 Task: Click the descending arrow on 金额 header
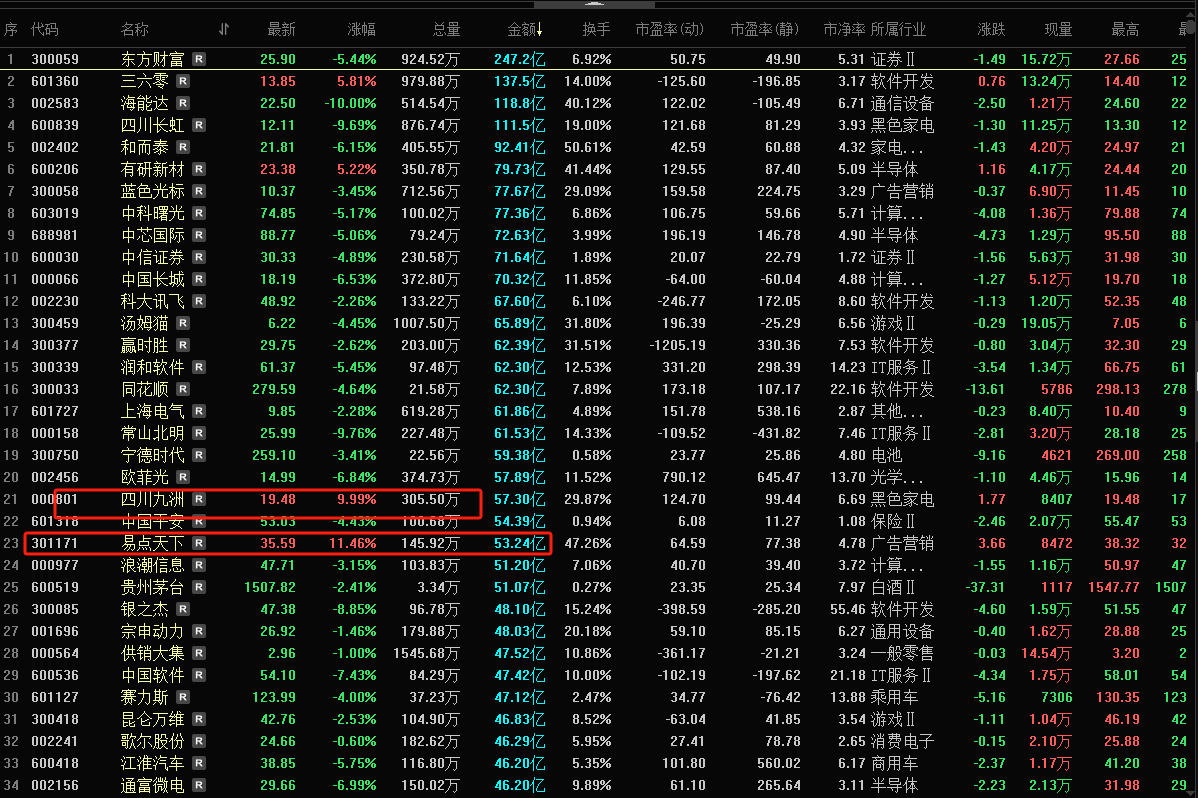541,30
